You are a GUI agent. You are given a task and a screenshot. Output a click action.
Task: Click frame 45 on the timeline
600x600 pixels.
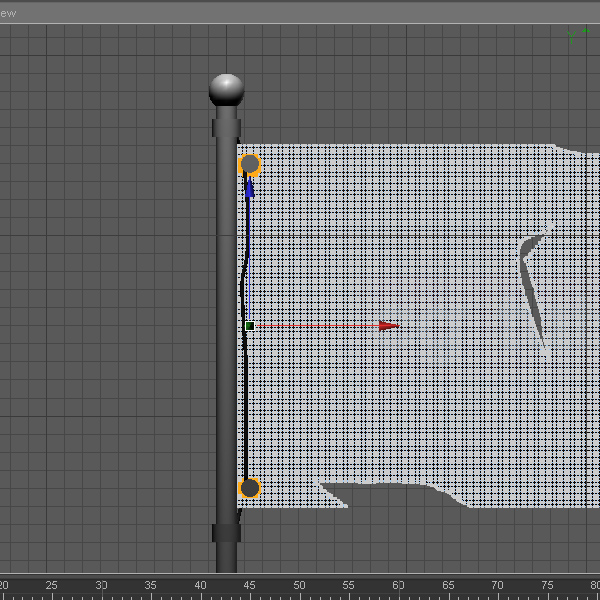(x=249, y=585)
